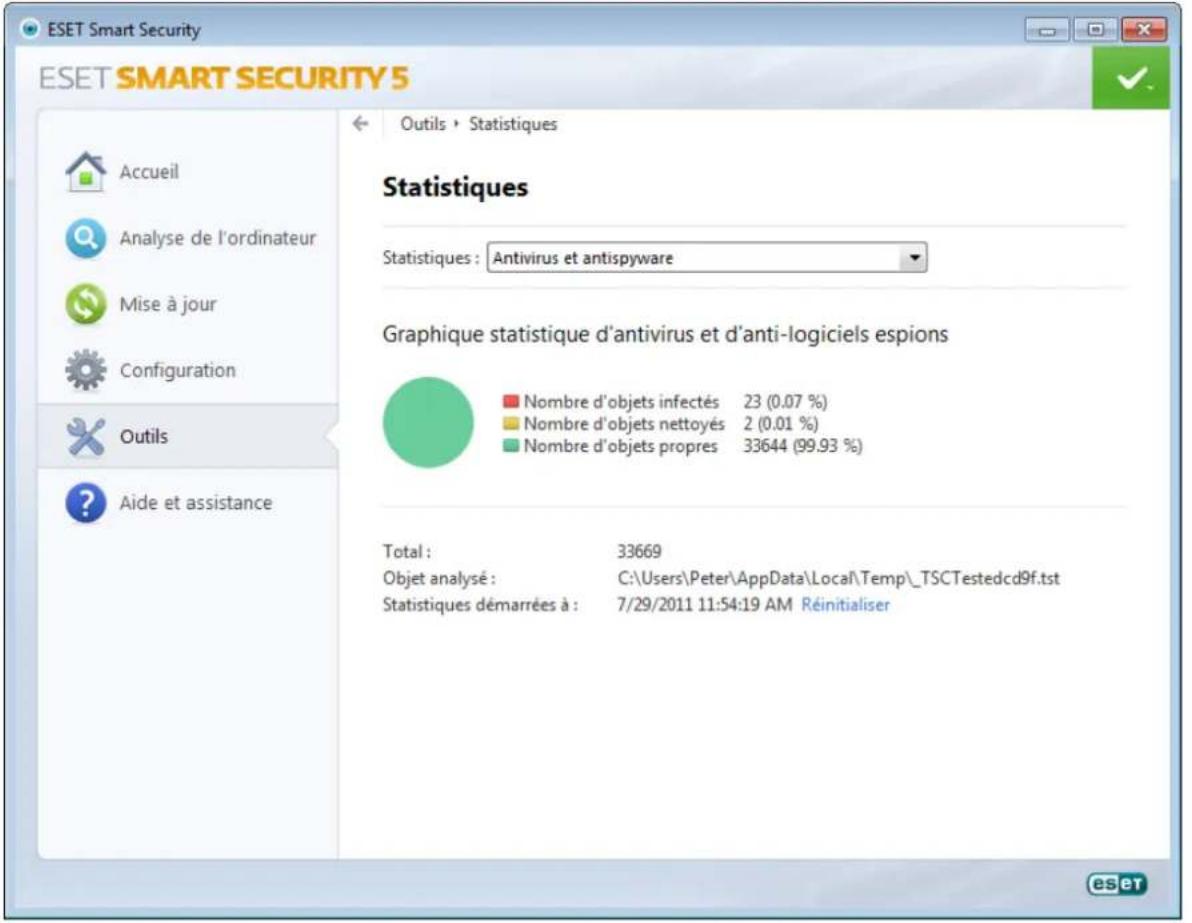
Task: Click the red infected objects swatch
Action: pyautogui.click(x=511, y=401)
